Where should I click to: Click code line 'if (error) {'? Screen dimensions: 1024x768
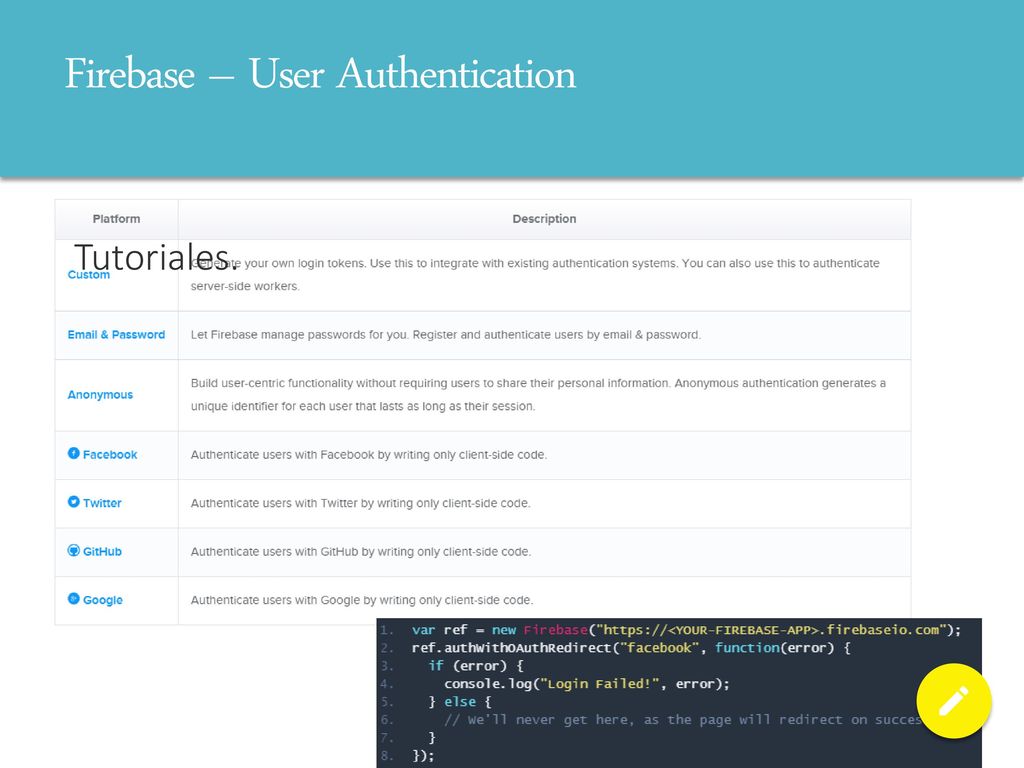[476, 666]
